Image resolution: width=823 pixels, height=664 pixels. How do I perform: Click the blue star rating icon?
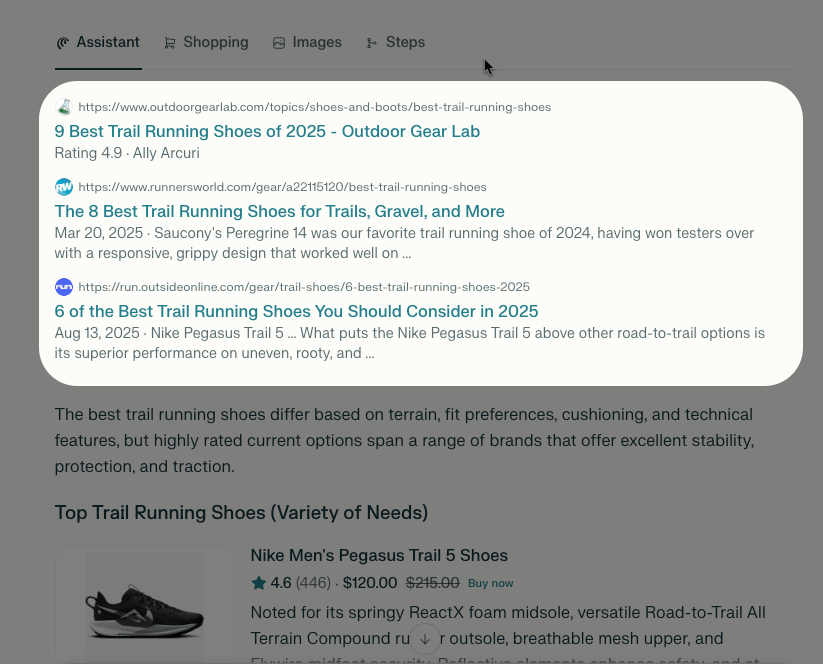coord(258,583)
